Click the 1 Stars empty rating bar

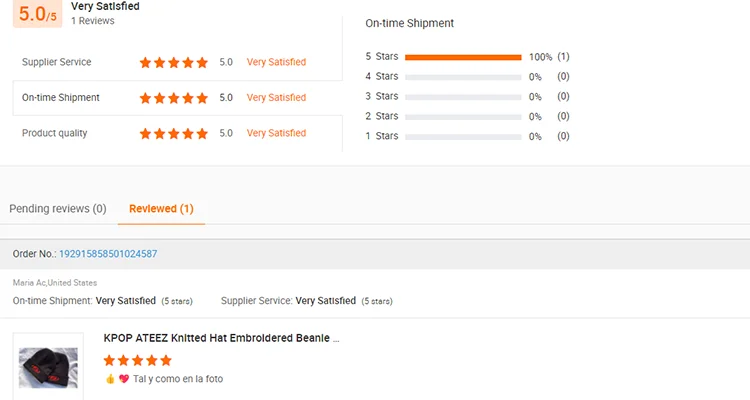(463, 137)
